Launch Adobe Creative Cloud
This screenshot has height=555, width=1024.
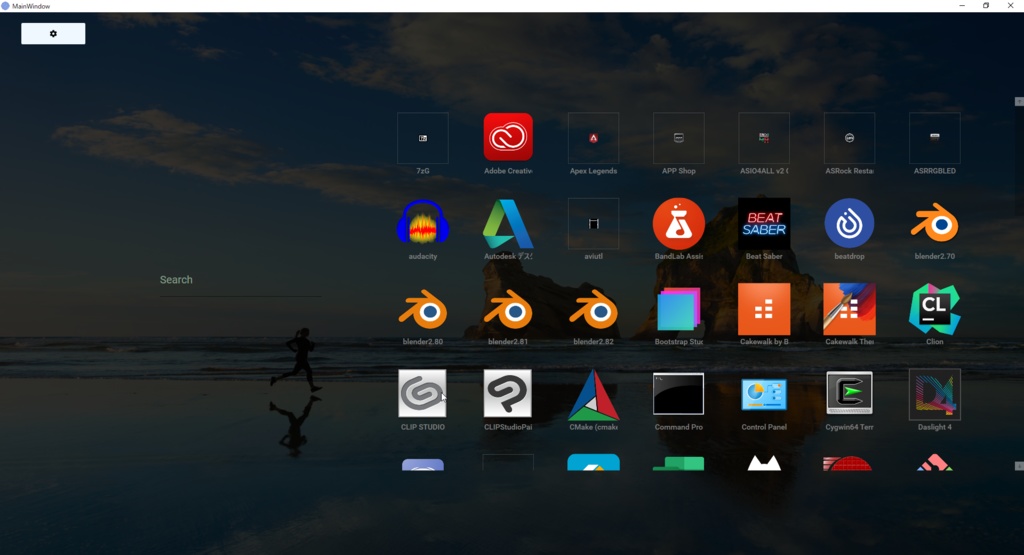[x=508, y=138]
